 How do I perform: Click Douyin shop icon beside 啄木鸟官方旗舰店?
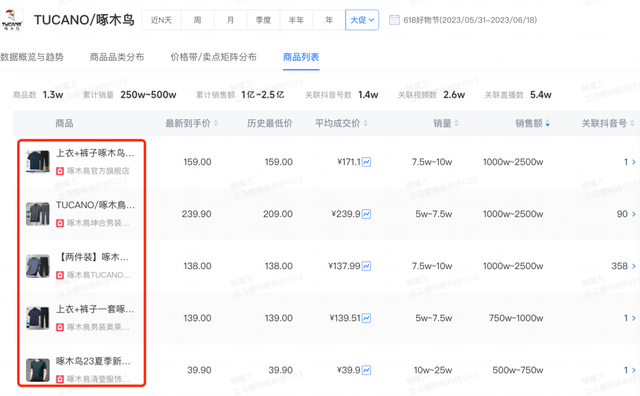60,171
